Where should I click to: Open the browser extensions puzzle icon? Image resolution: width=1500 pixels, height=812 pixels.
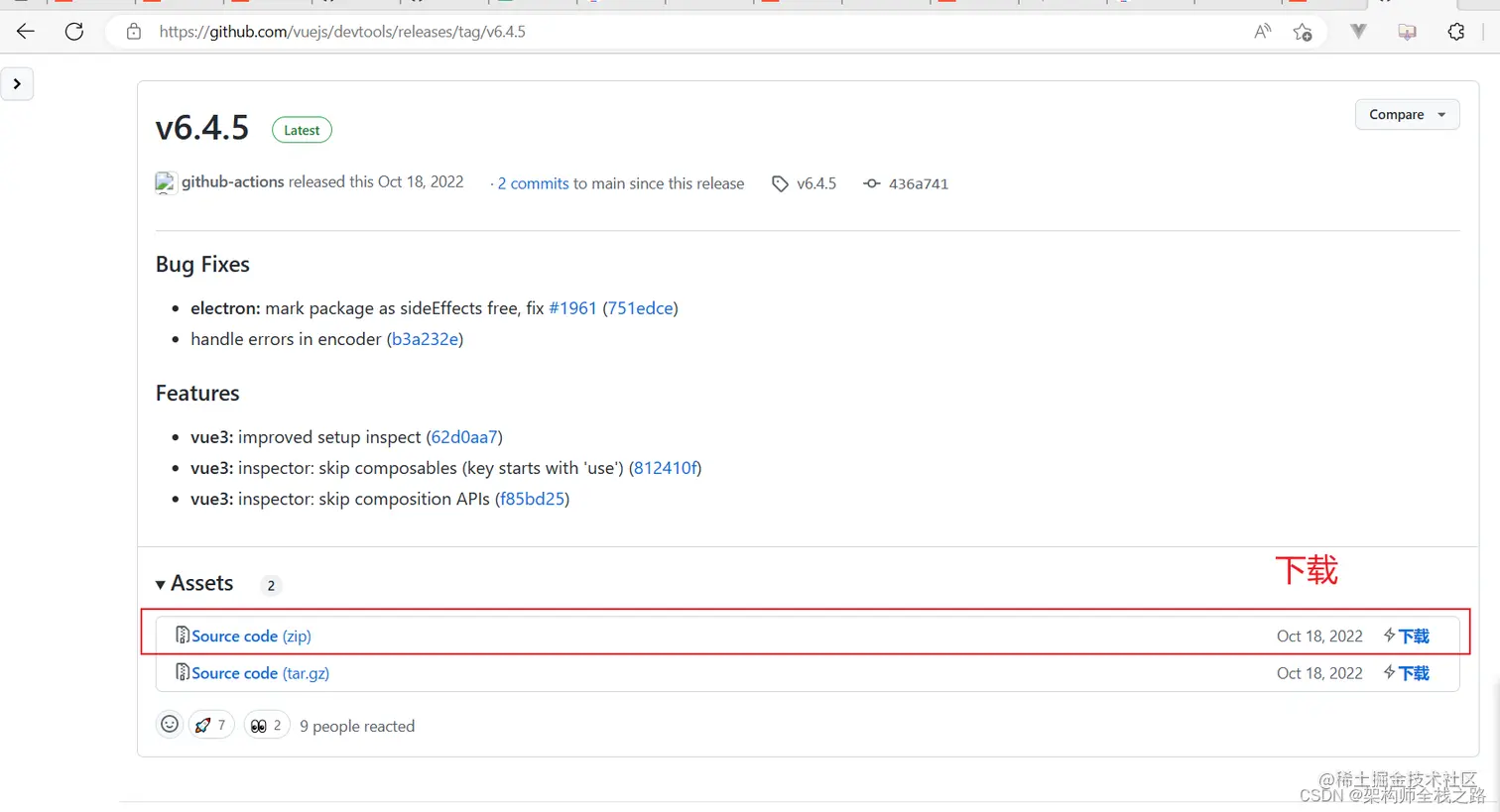pyautogui.click(x=1456, y=32)
